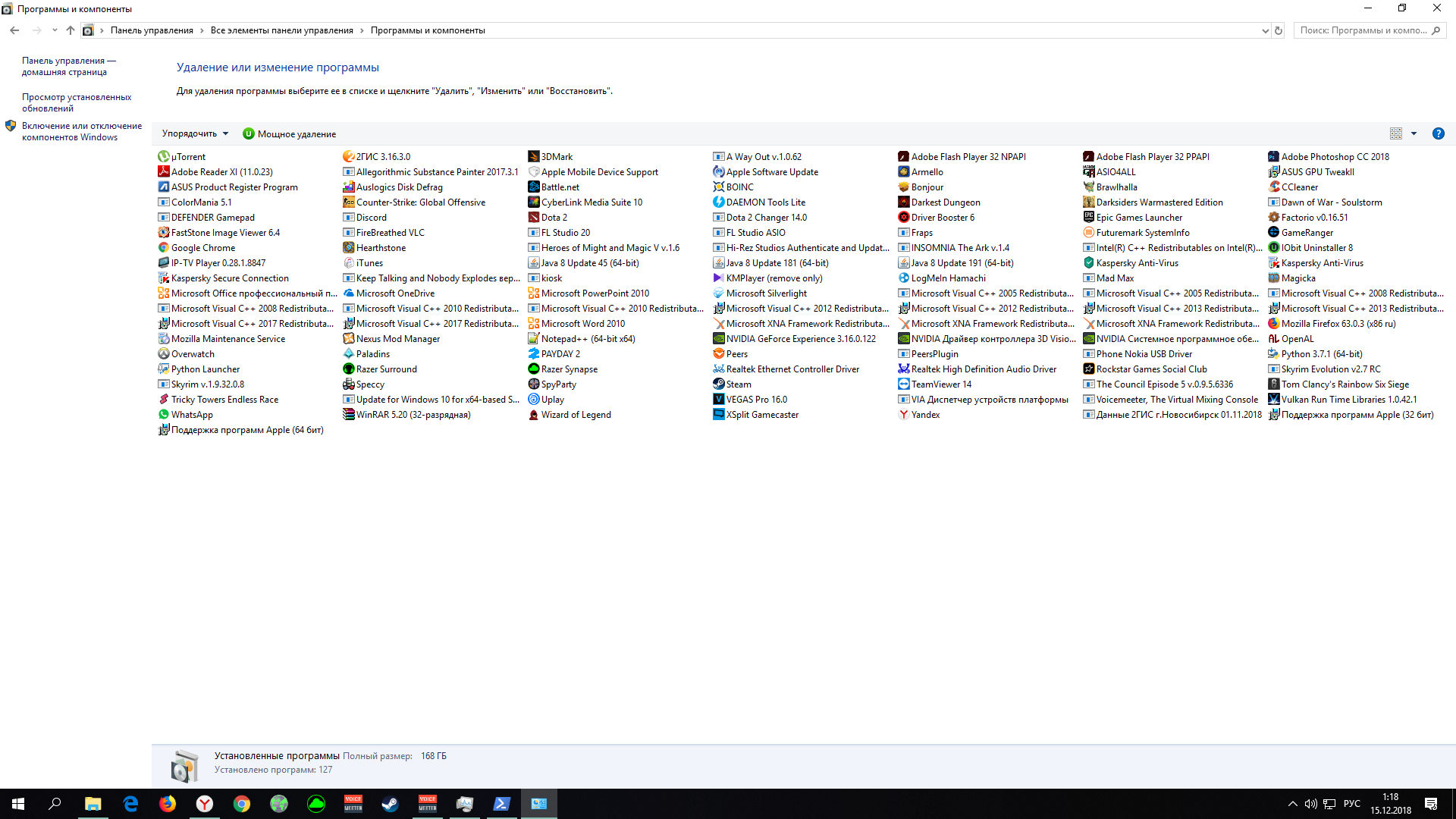Select Python 3.7.1 (64-bit) entry
Image resolution: width=1456 pixels, height=819 pixels.
(1315, 354)
